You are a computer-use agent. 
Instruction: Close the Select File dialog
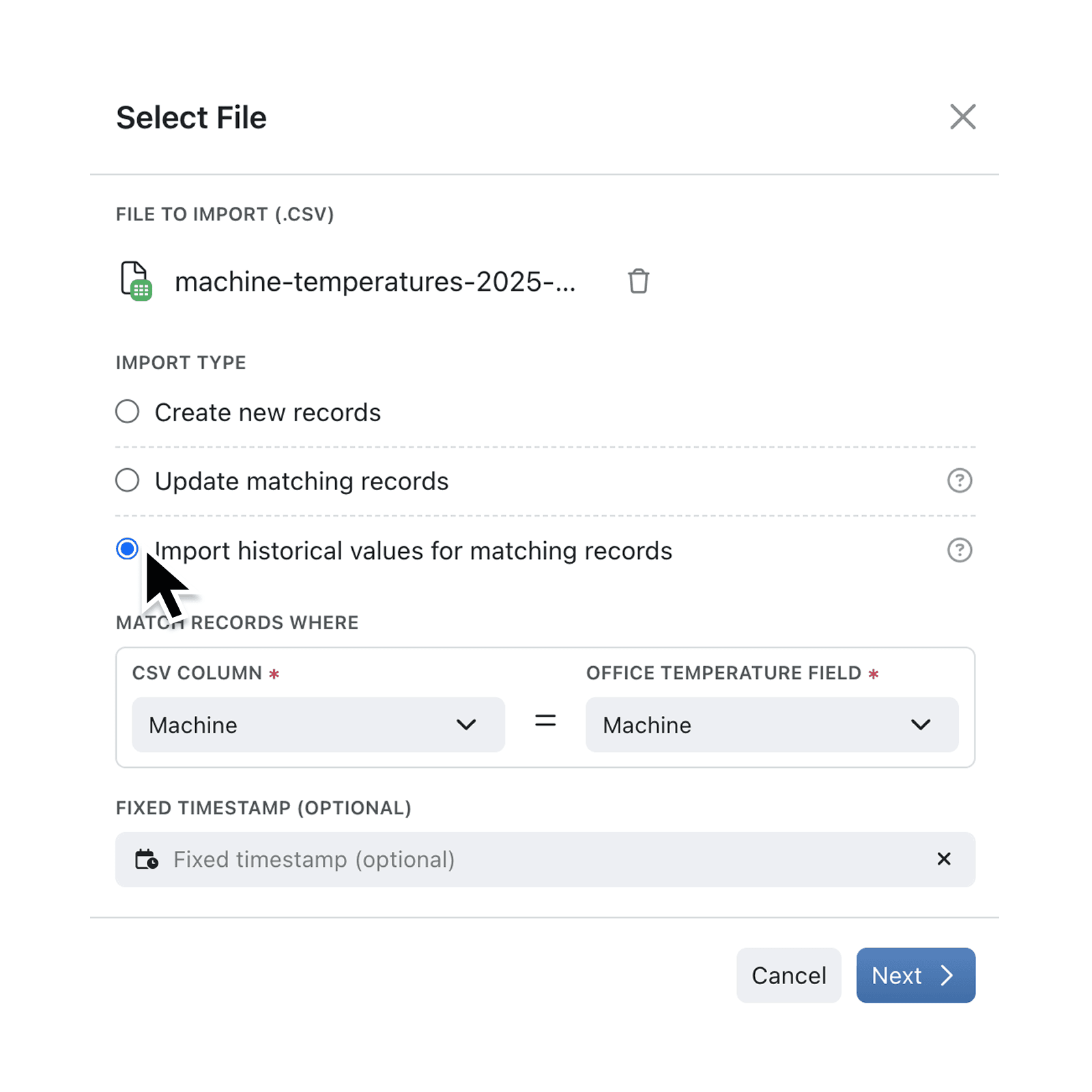pos(962,117)
